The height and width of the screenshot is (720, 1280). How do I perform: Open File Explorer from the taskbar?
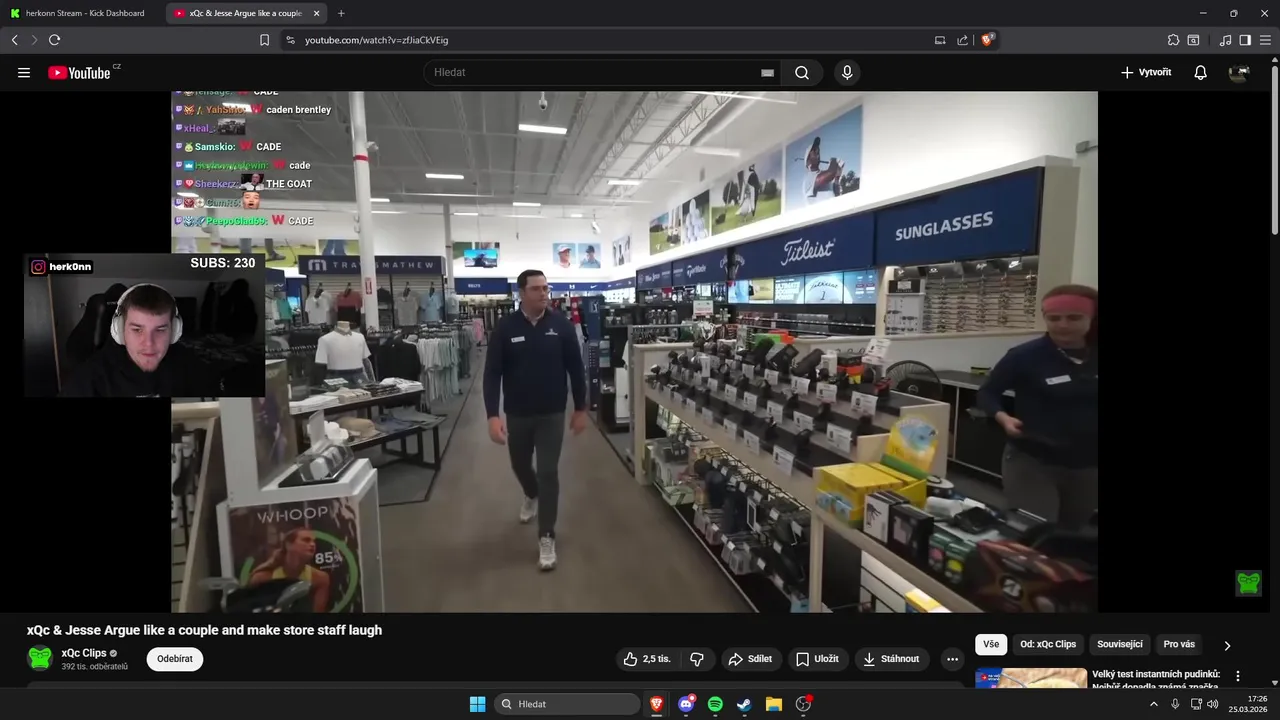pyautogui.click(x=773, y=704)
